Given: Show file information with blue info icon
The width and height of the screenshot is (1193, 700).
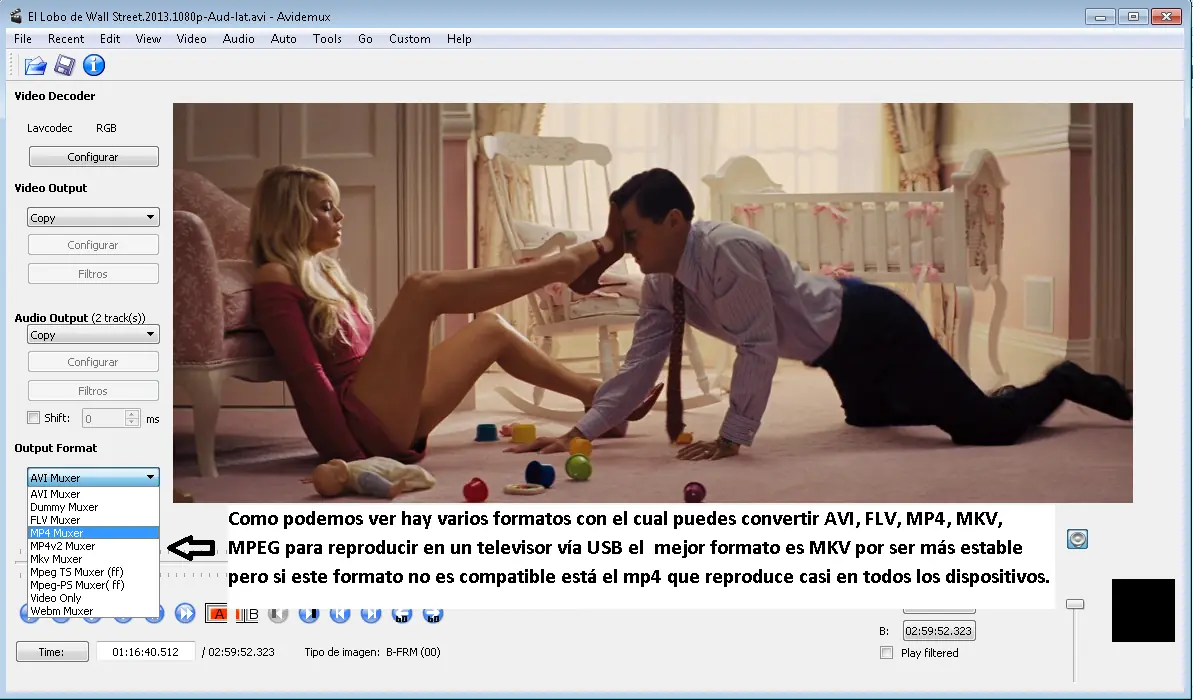Looking at the screenshot, I should [94, 65].
